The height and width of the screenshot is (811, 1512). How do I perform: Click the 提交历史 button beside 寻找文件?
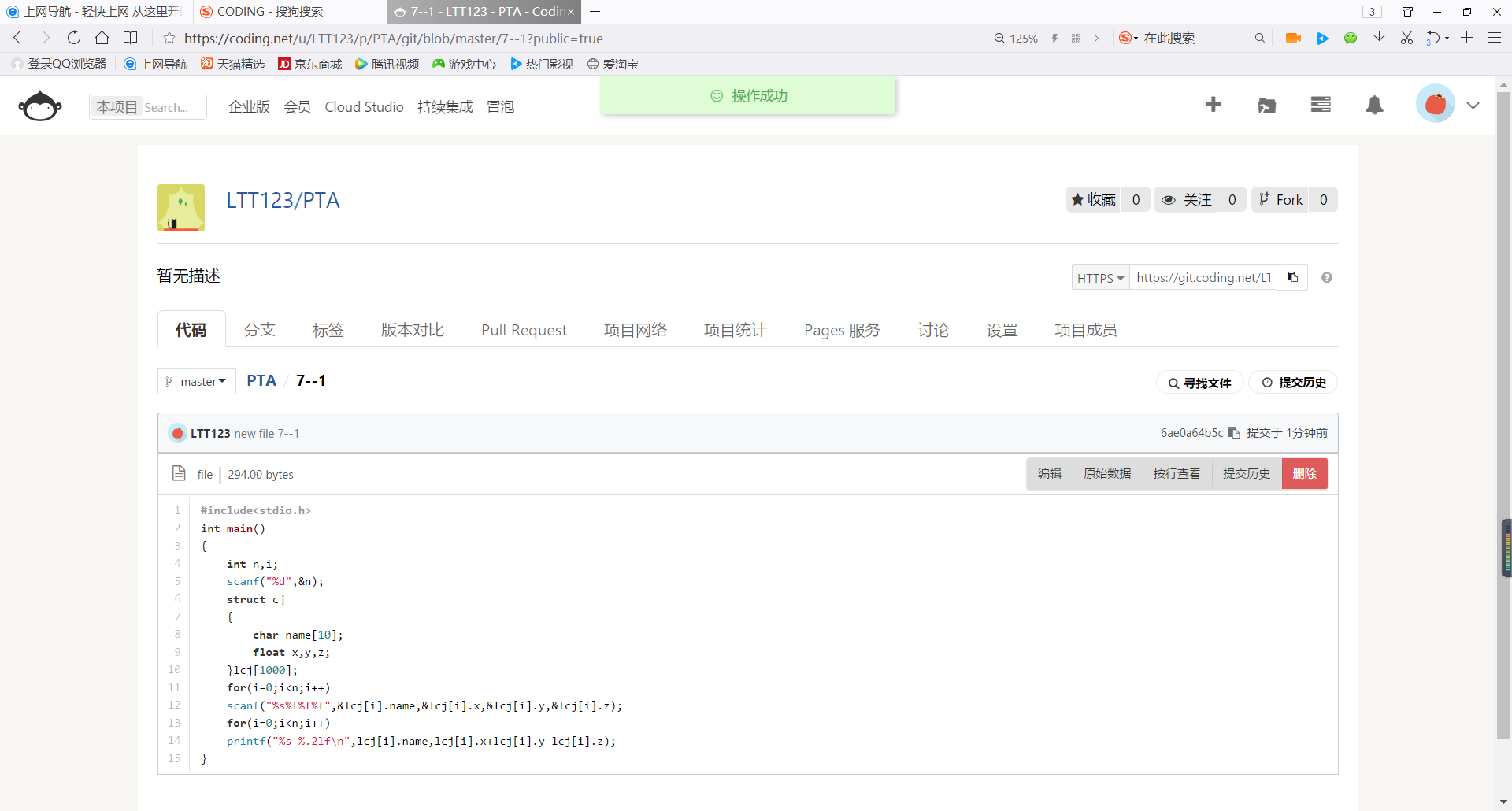(1294, 383)
